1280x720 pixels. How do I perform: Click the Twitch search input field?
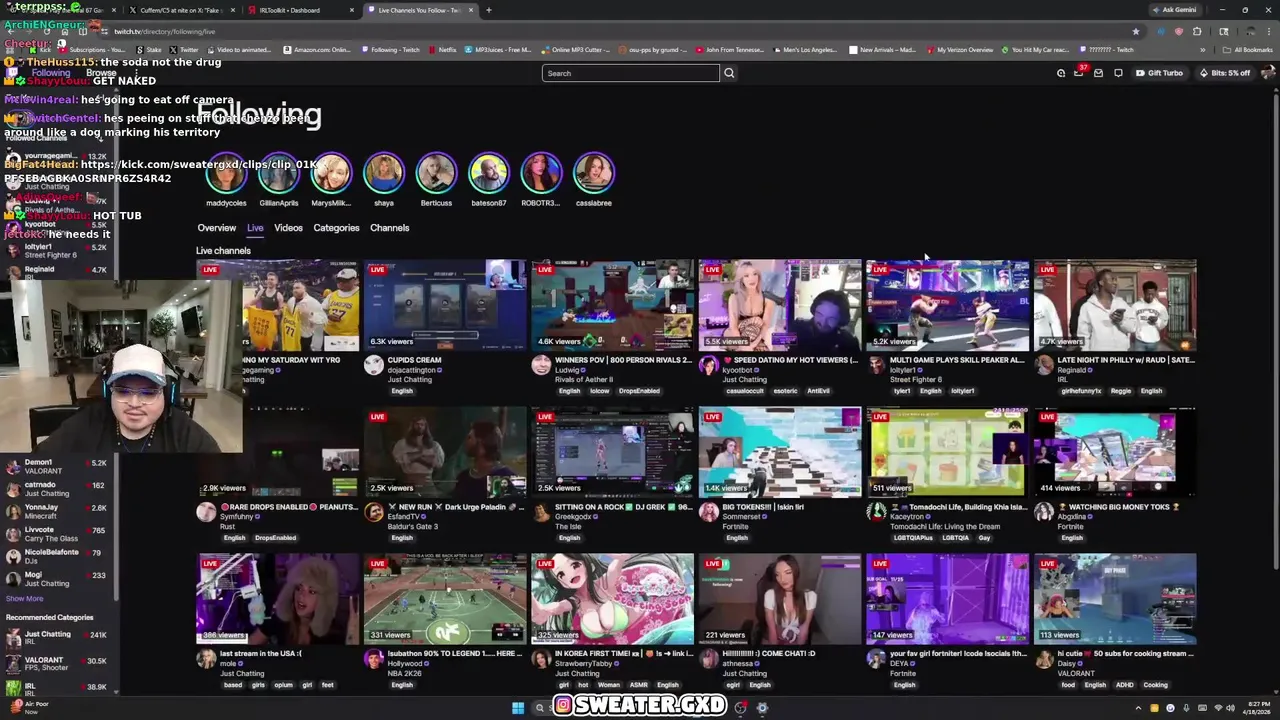[630, 73]
